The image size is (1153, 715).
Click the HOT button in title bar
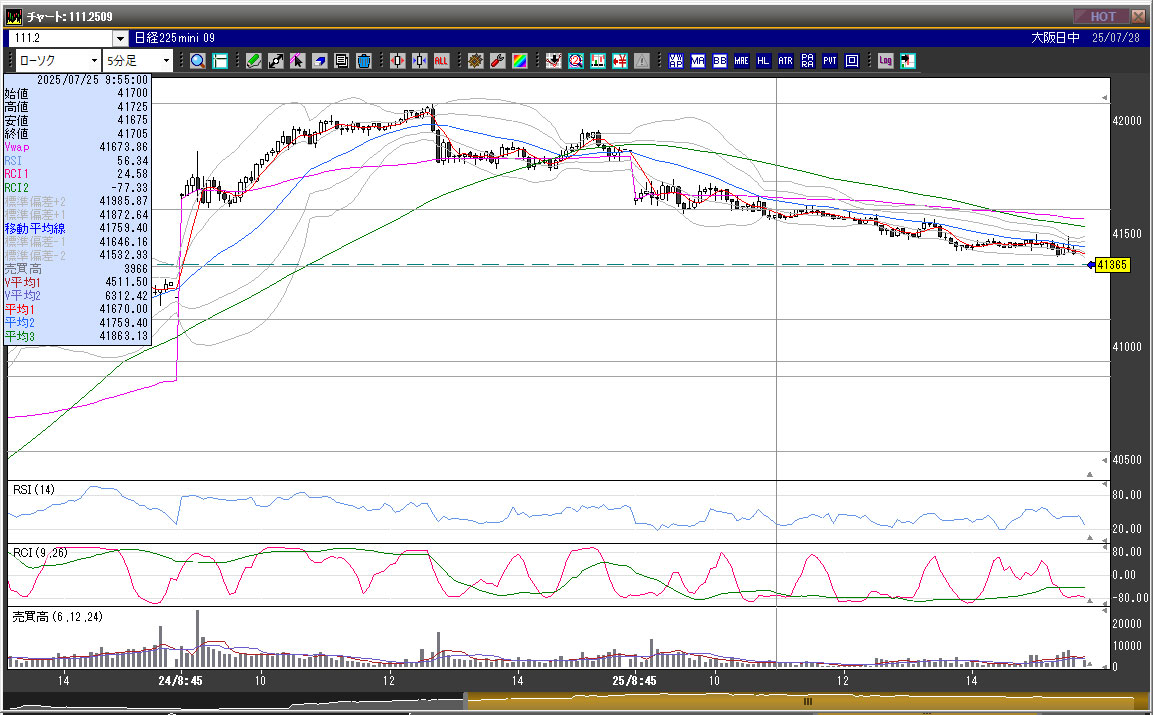click(x=1102, y=16)
